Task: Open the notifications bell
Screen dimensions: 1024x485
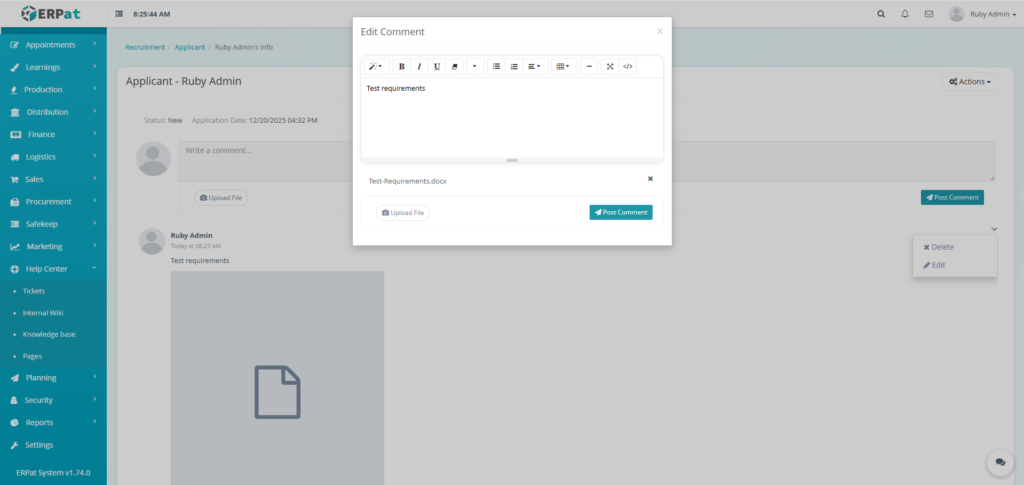Action: (904, 14)
